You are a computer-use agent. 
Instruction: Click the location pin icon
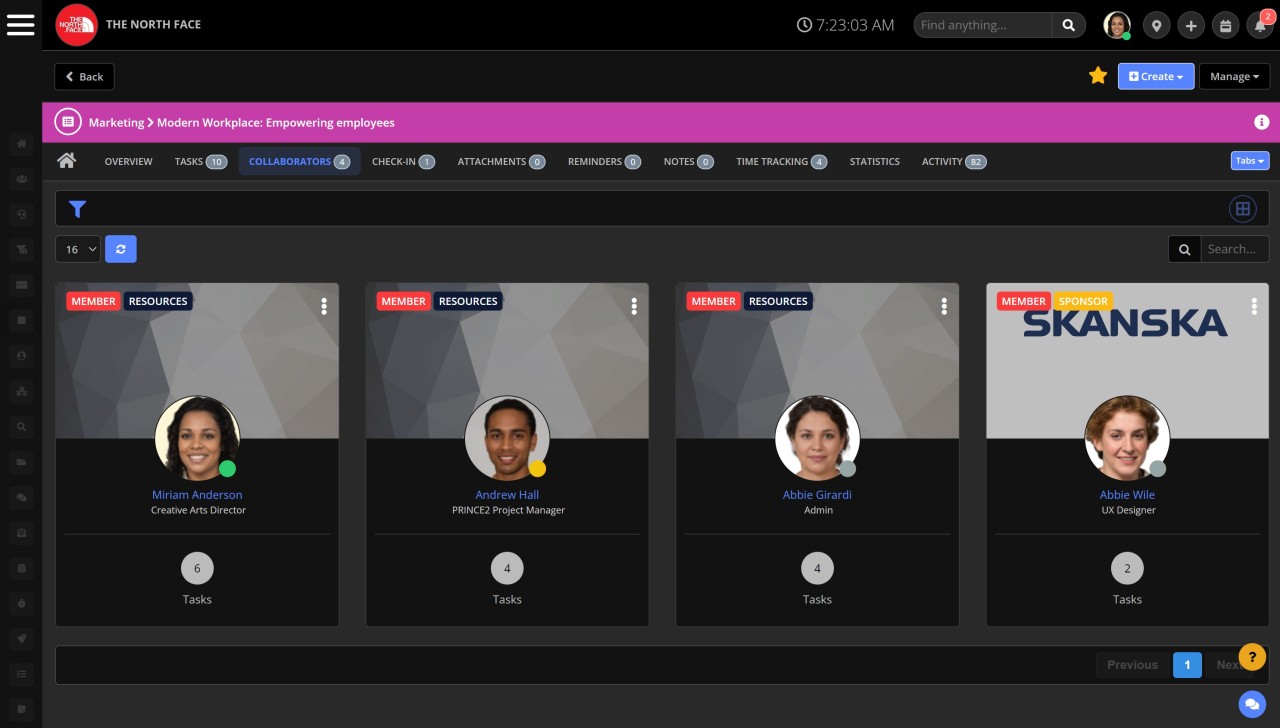pos(1156,26)
